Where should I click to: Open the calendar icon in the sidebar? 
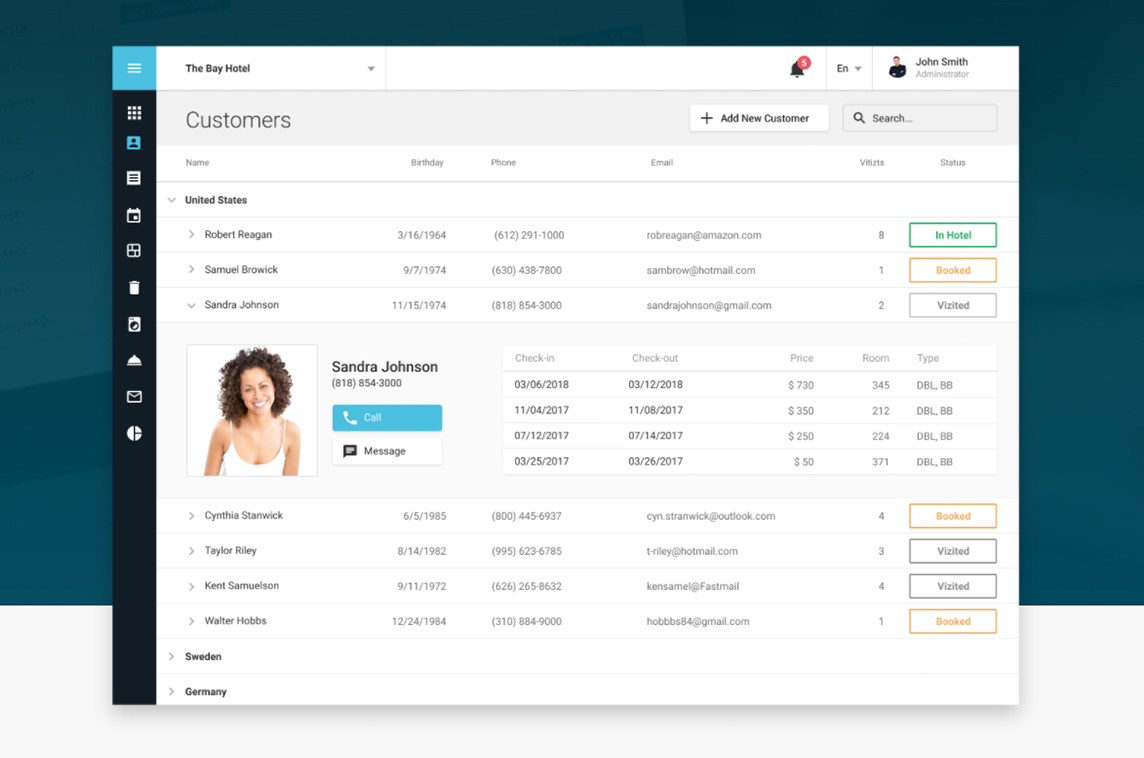134,215
